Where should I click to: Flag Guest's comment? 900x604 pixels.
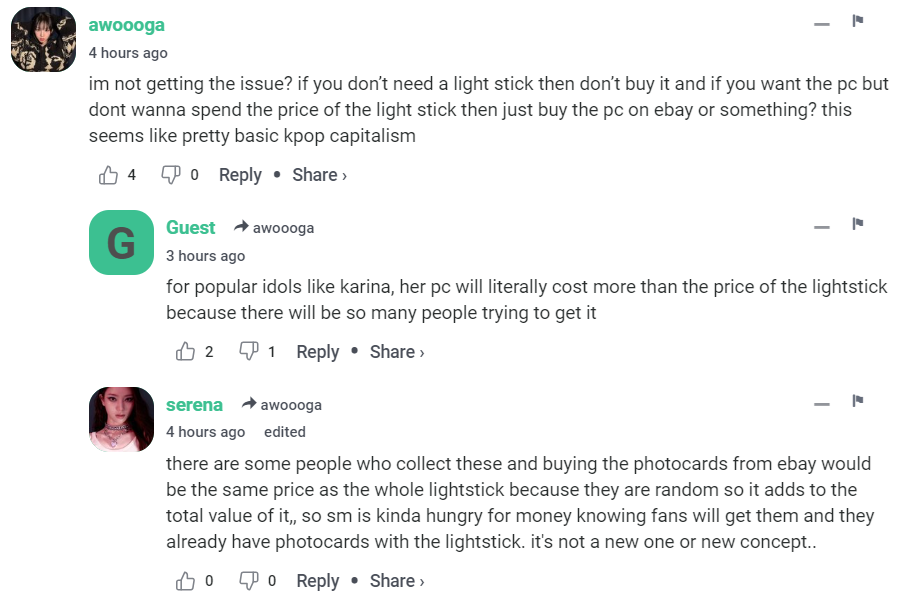[857, 224]
